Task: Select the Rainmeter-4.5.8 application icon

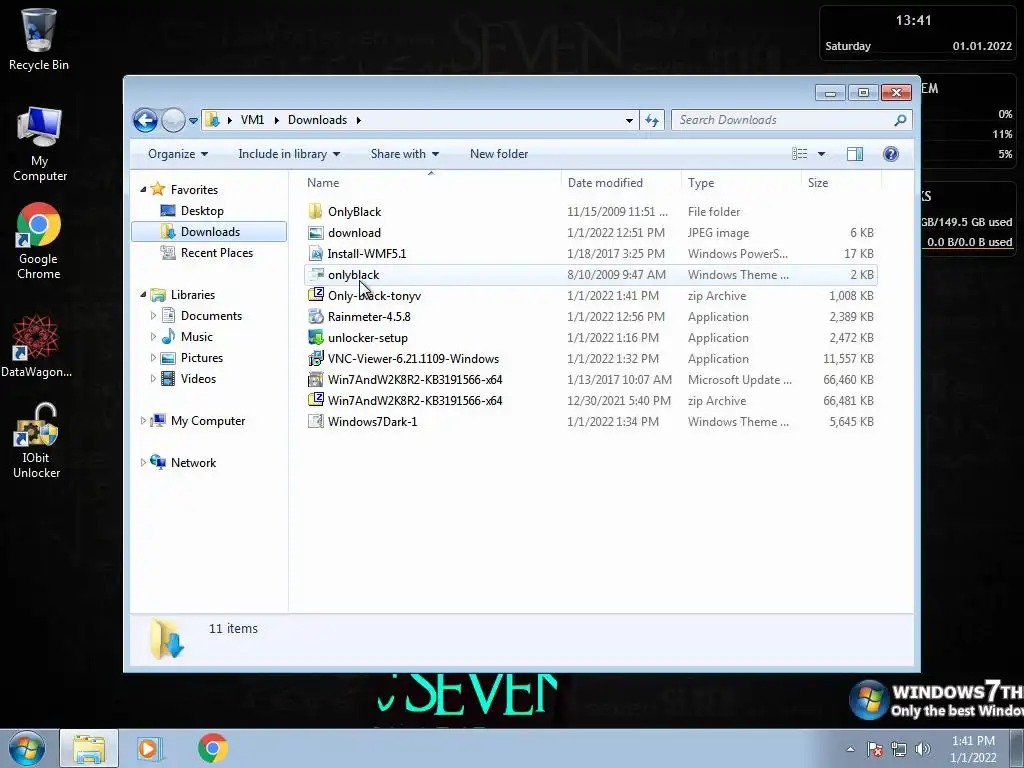Action: 315,317
